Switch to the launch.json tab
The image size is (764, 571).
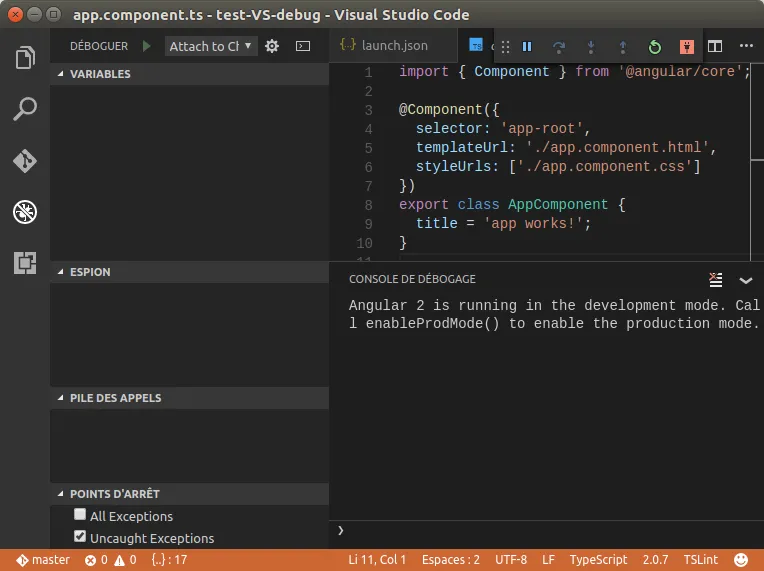394,46
